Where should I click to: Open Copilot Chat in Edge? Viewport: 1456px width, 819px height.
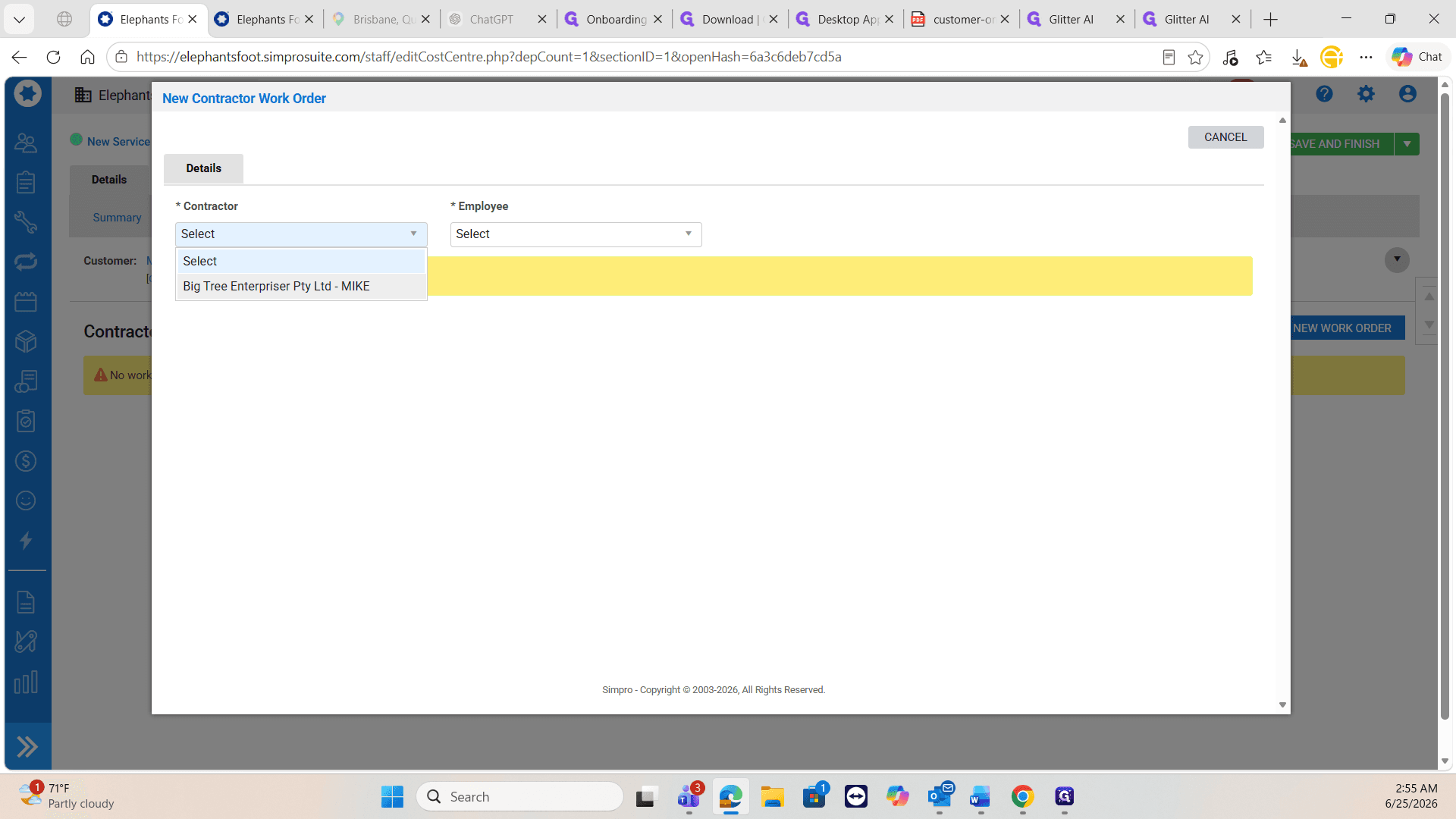pyautogui.click(x=1417, y=57)
